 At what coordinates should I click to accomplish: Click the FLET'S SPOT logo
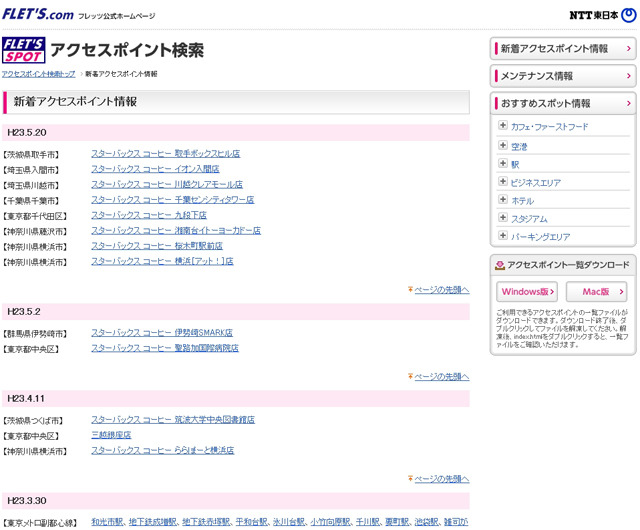point(23,50)
